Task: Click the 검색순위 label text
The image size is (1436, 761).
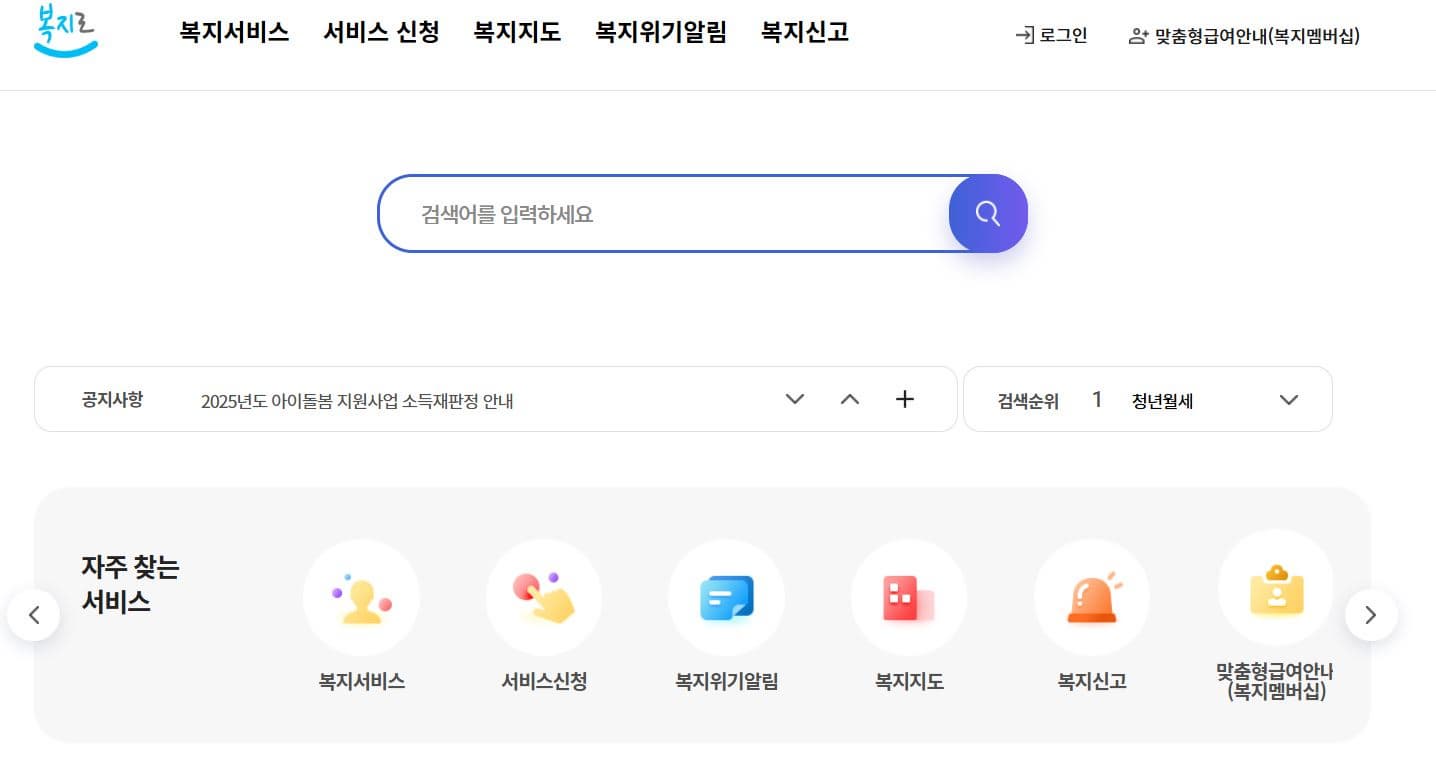Action: [x=1028, y=402]
